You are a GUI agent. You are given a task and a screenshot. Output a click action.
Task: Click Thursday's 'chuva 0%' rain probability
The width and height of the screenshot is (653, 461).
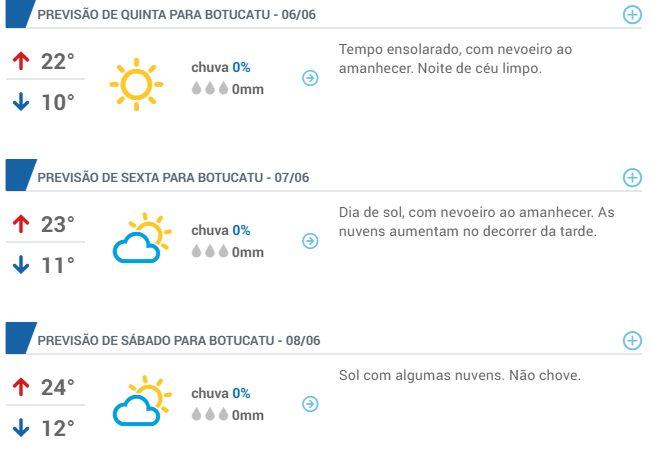pos(221,67)
